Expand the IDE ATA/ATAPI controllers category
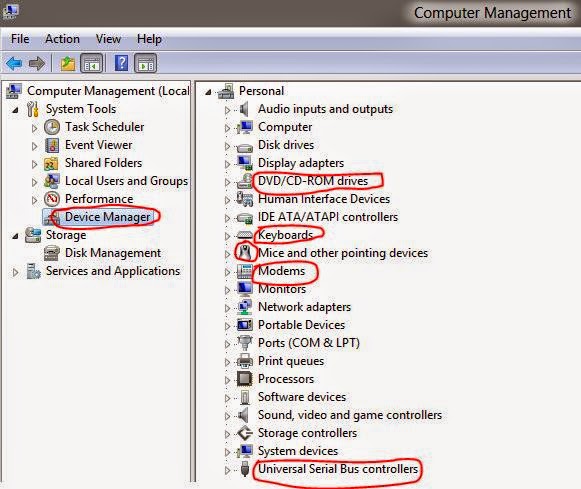 coord(227,218)
